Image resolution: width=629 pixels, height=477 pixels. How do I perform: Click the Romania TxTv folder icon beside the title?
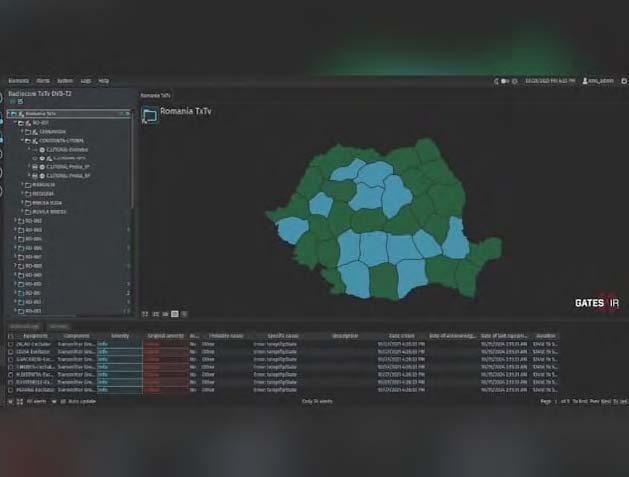[x=149, y=116]
